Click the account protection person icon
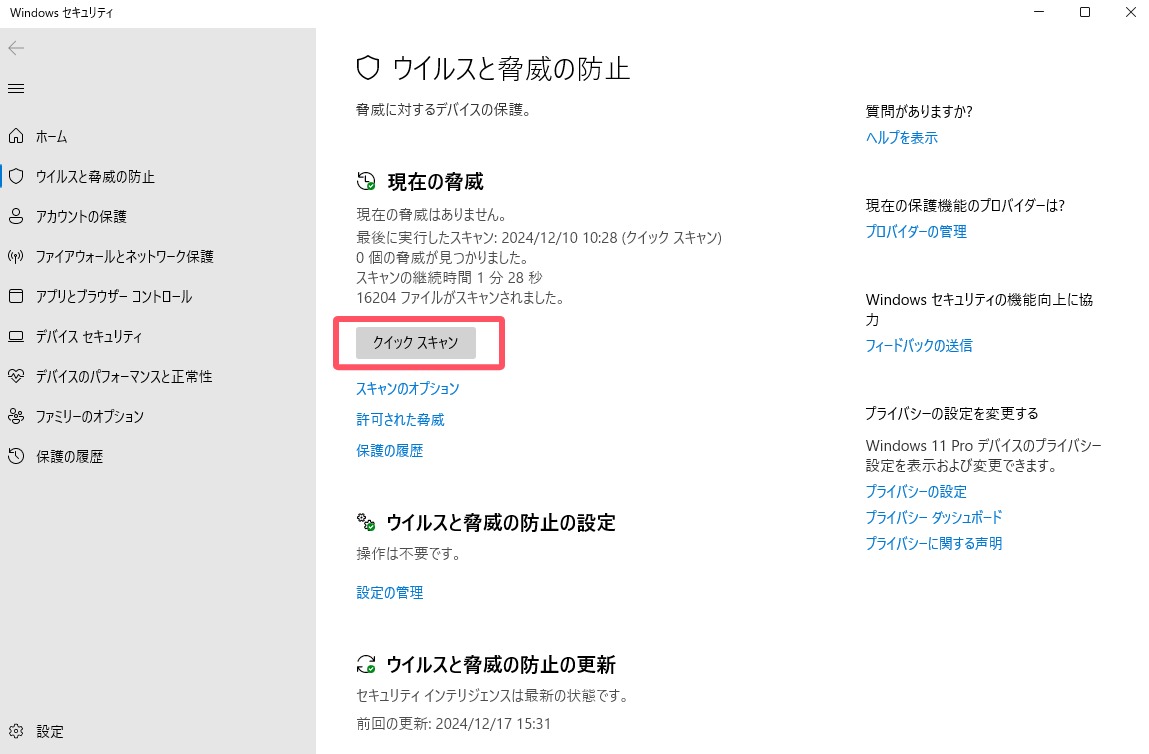Image resolution: width=1149 pixels, height=754 pixels. (16, 216)
